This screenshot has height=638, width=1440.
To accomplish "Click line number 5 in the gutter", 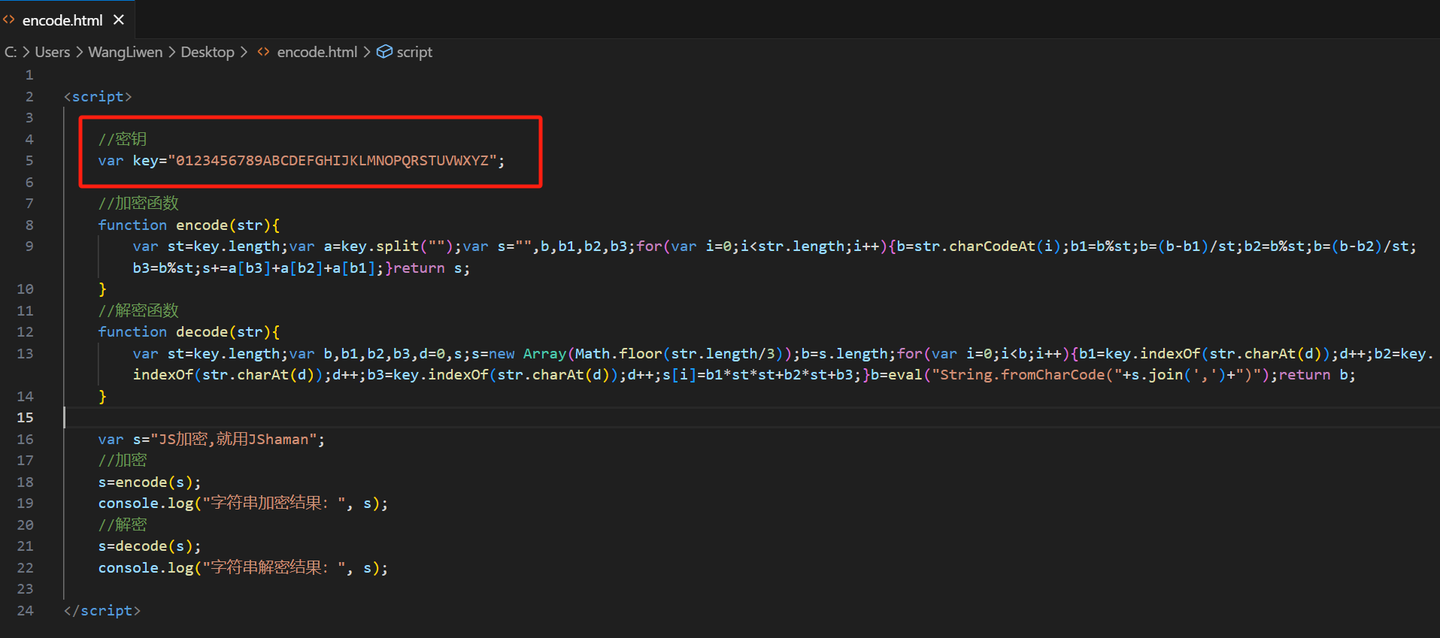I will coord(30,161).
